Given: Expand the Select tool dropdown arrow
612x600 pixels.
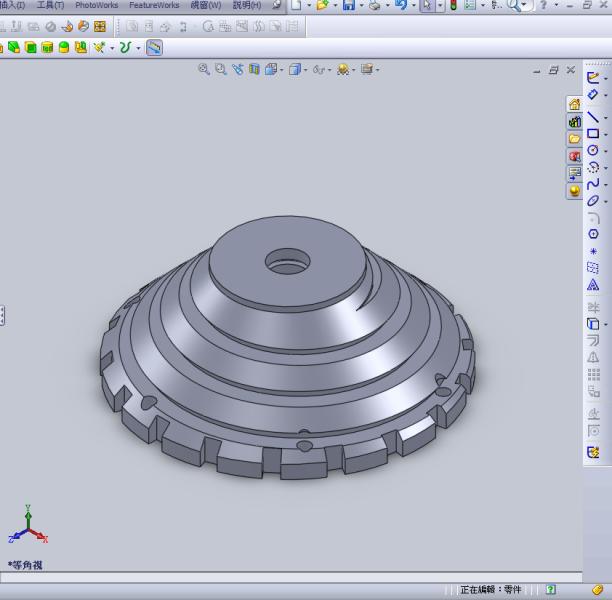Looking at the screenshot, I should pyautogui.click(x=440, y=5).
